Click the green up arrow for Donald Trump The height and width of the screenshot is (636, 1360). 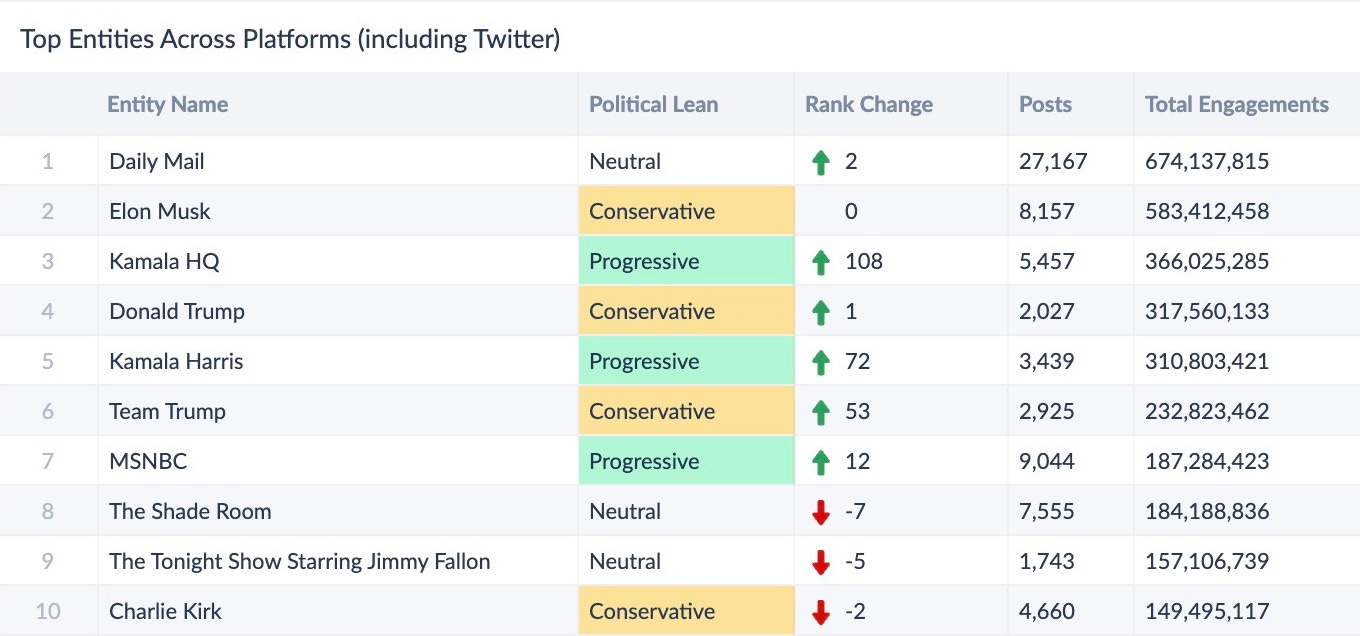821,312
